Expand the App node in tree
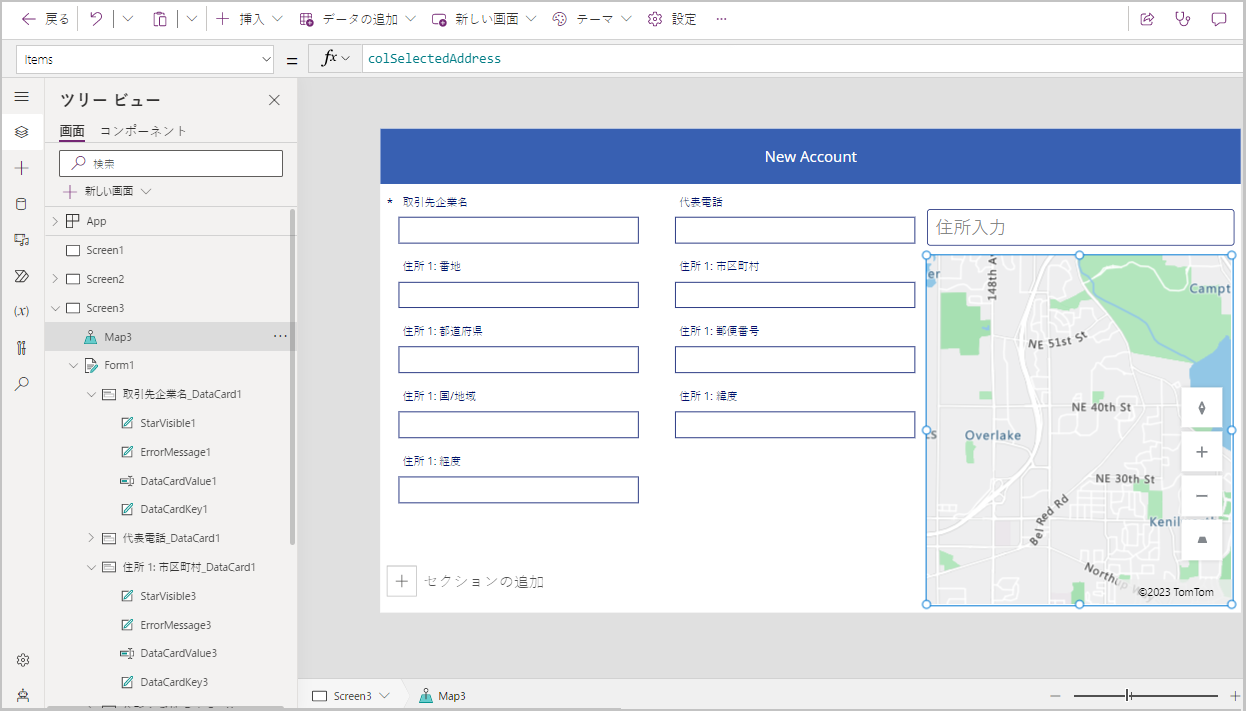 (x=55, y=221)
